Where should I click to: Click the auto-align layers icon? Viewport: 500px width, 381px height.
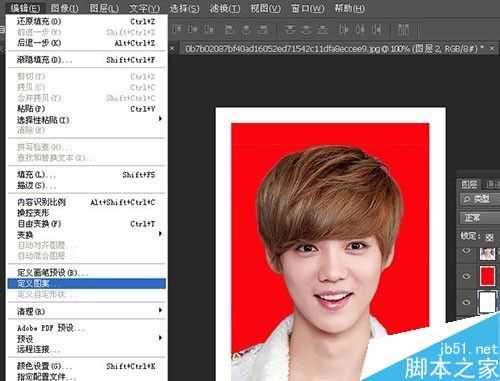(403, 30)
